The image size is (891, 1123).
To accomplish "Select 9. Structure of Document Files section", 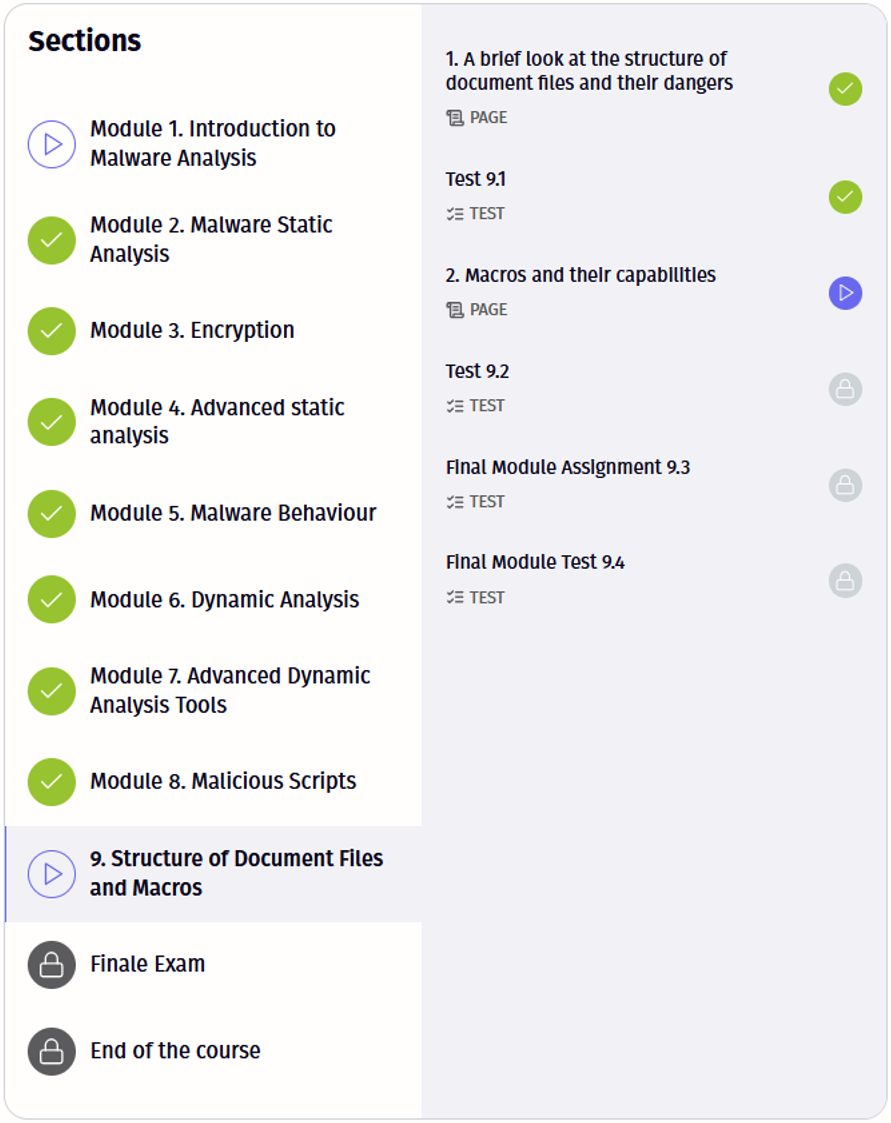I will pyautogui.click(x=236, y=873).
